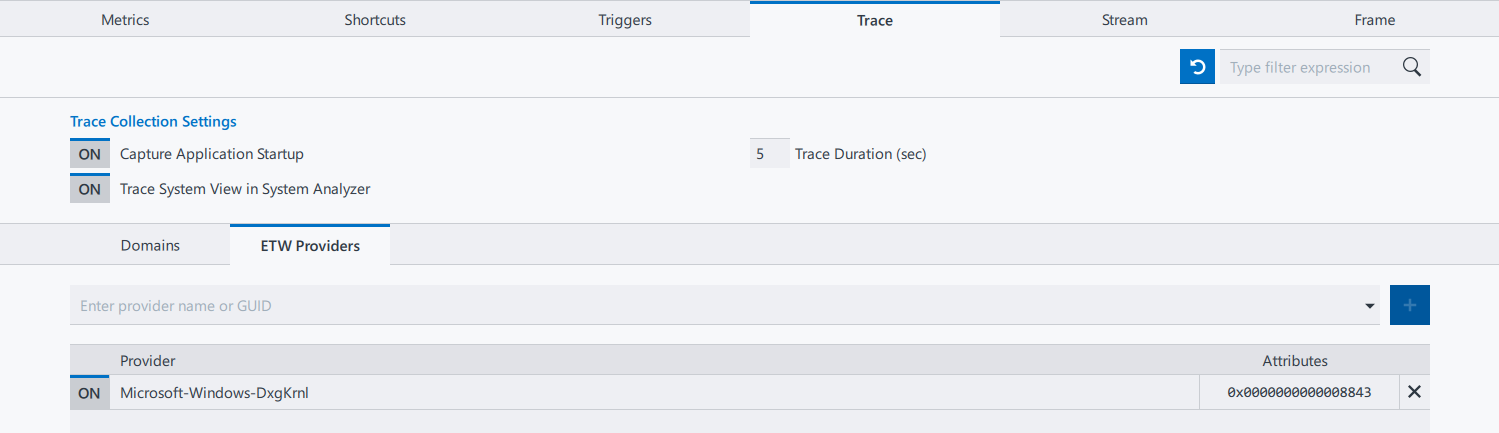
Task: Open the Metrics tab
Action: pyautogui.click(x=125, y=20)
